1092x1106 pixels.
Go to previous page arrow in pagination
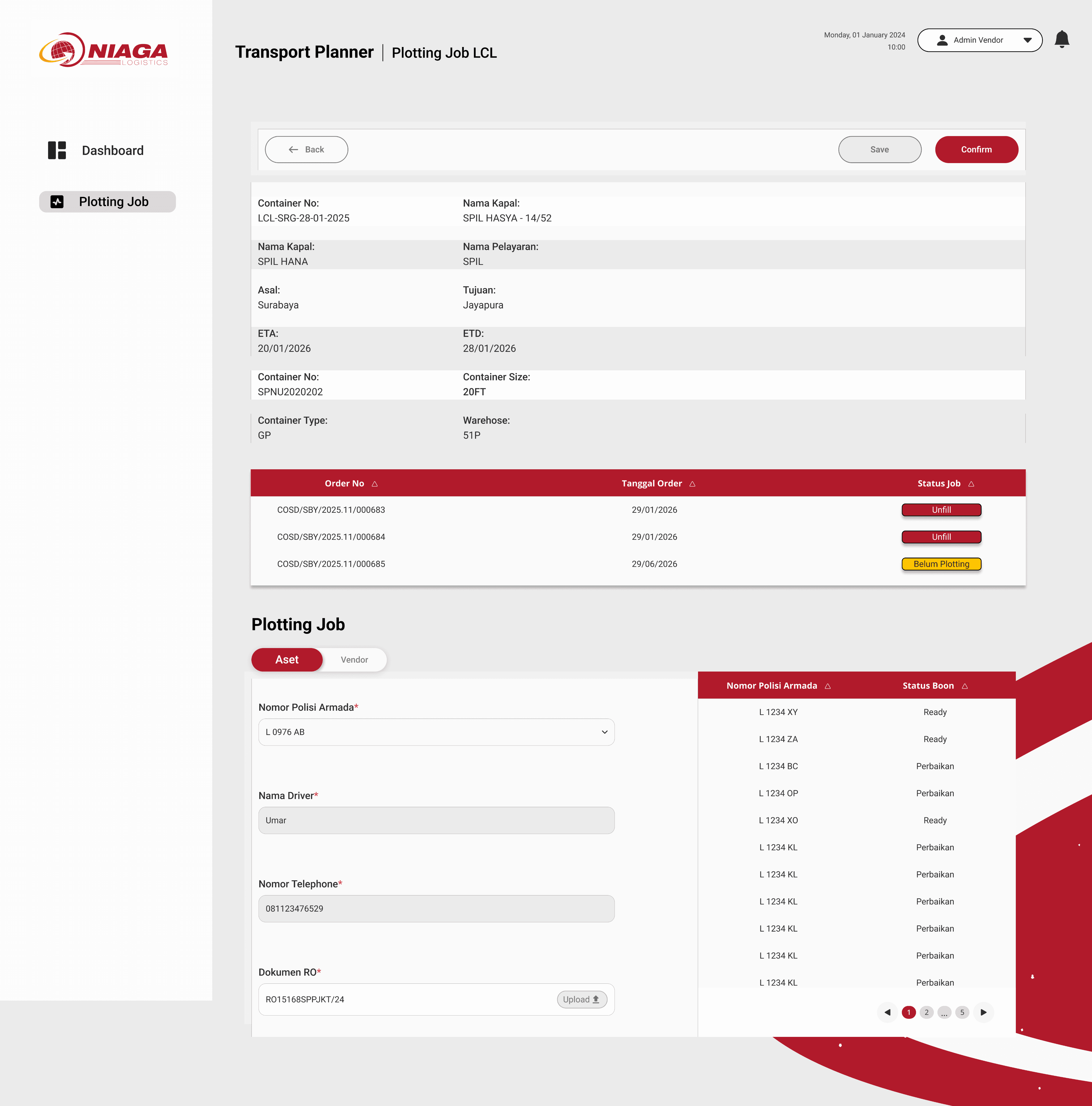pos(887,1012)
